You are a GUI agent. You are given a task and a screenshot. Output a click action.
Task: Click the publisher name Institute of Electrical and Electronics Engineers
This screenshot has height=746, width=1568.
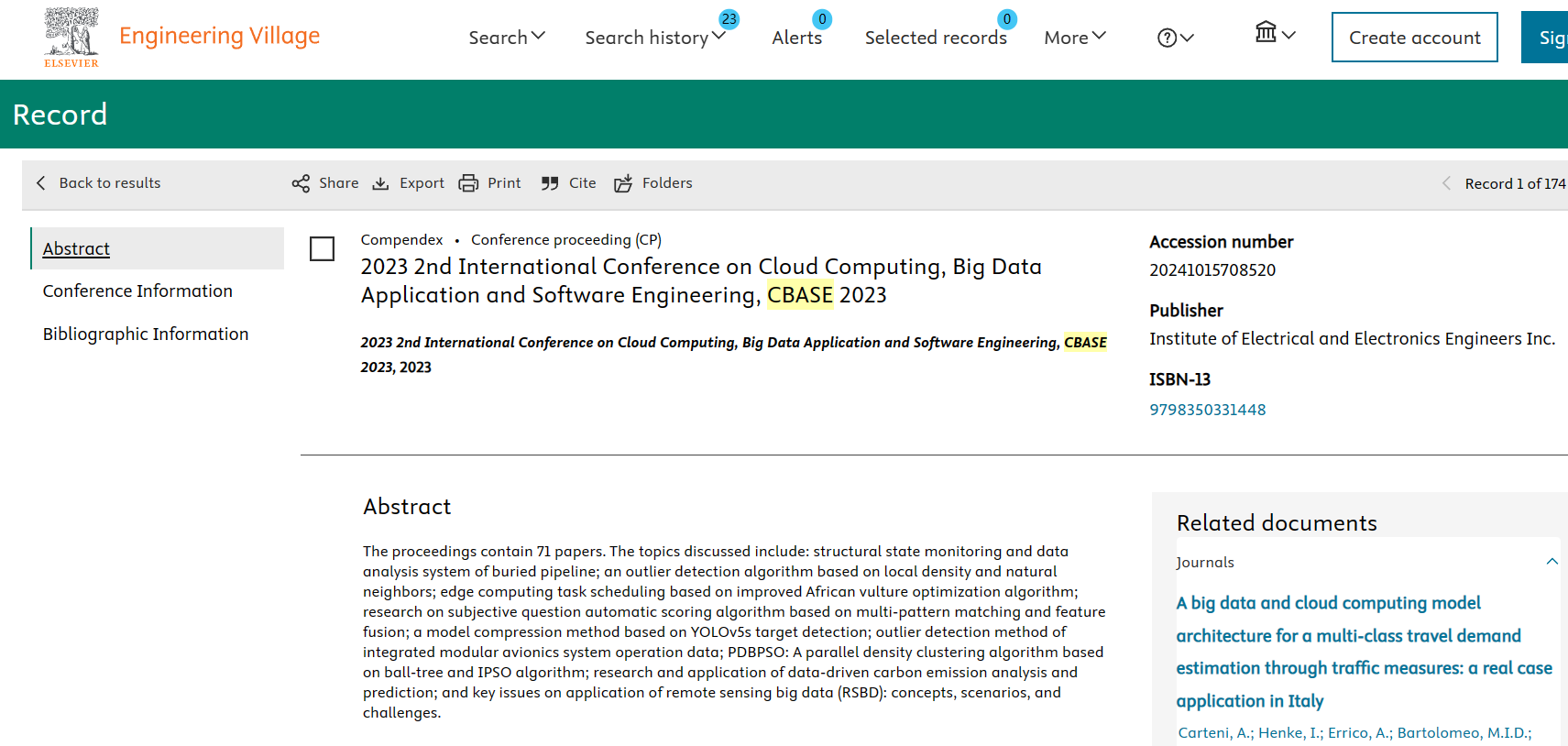(x=1352, y=339)
